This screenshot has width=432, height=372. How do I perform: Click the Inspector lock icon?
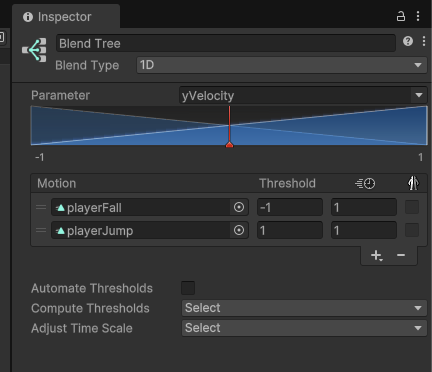click(x=401, y=16)
